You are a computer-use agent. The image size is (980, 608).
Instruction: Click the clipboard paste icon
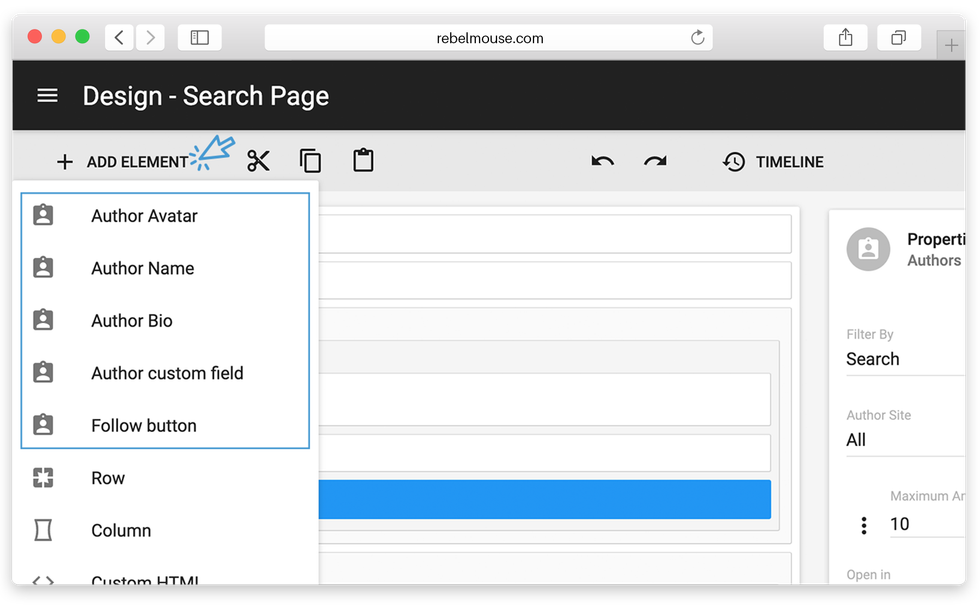(x=363, y=160)
